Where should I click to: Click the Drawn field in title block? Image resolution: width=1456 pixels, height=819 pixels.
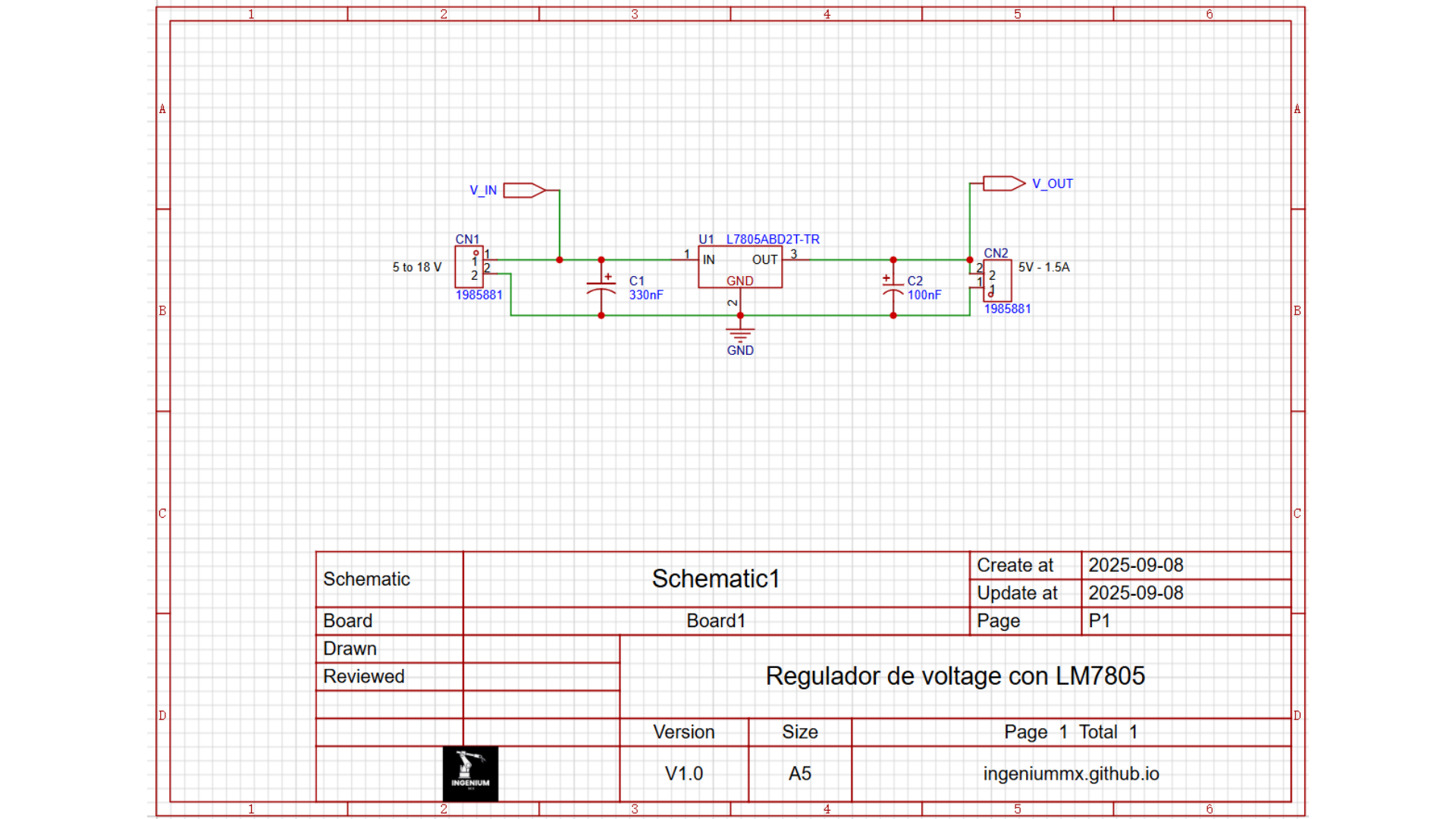click(x=349, y=648)
